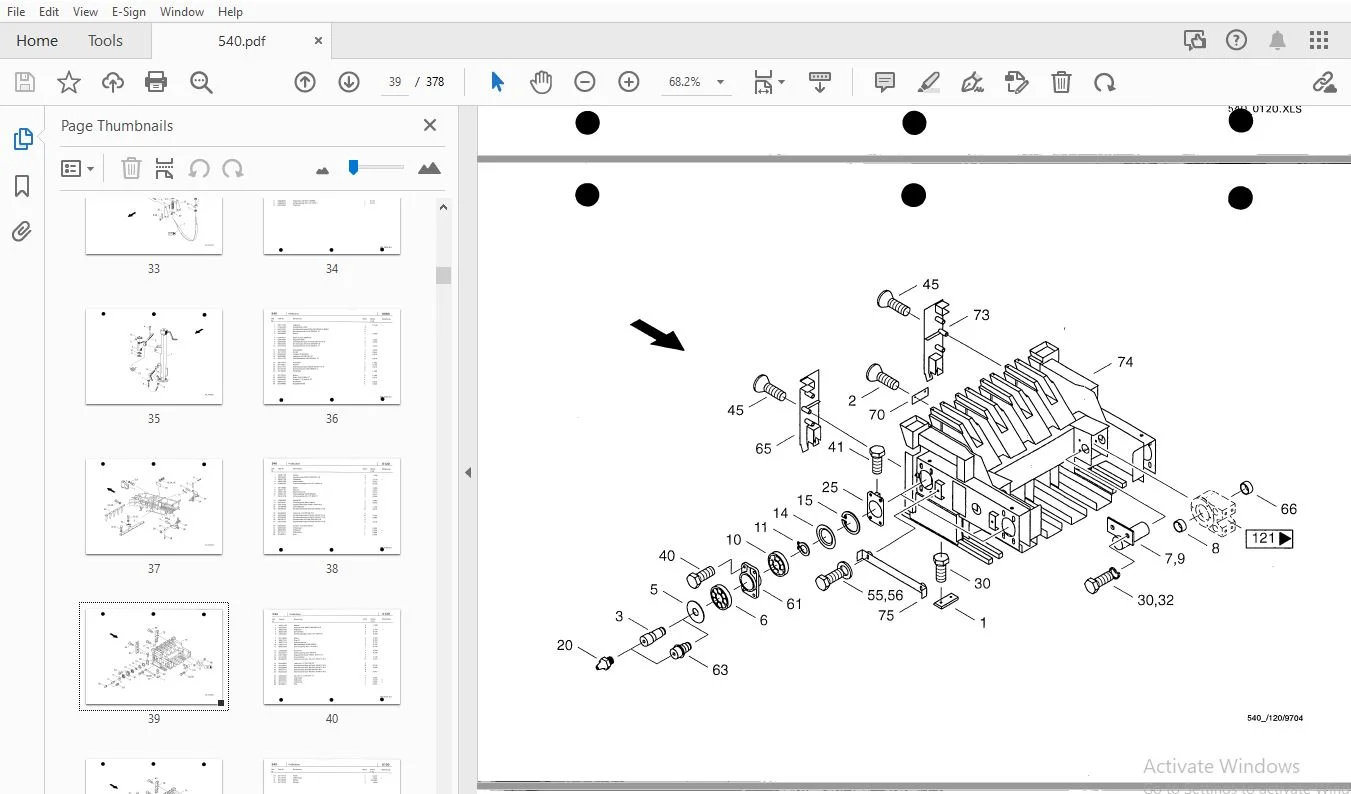The image size is (1351, 794).
Task: Select the page 37 thumbnail
Action: coord(154,506)
